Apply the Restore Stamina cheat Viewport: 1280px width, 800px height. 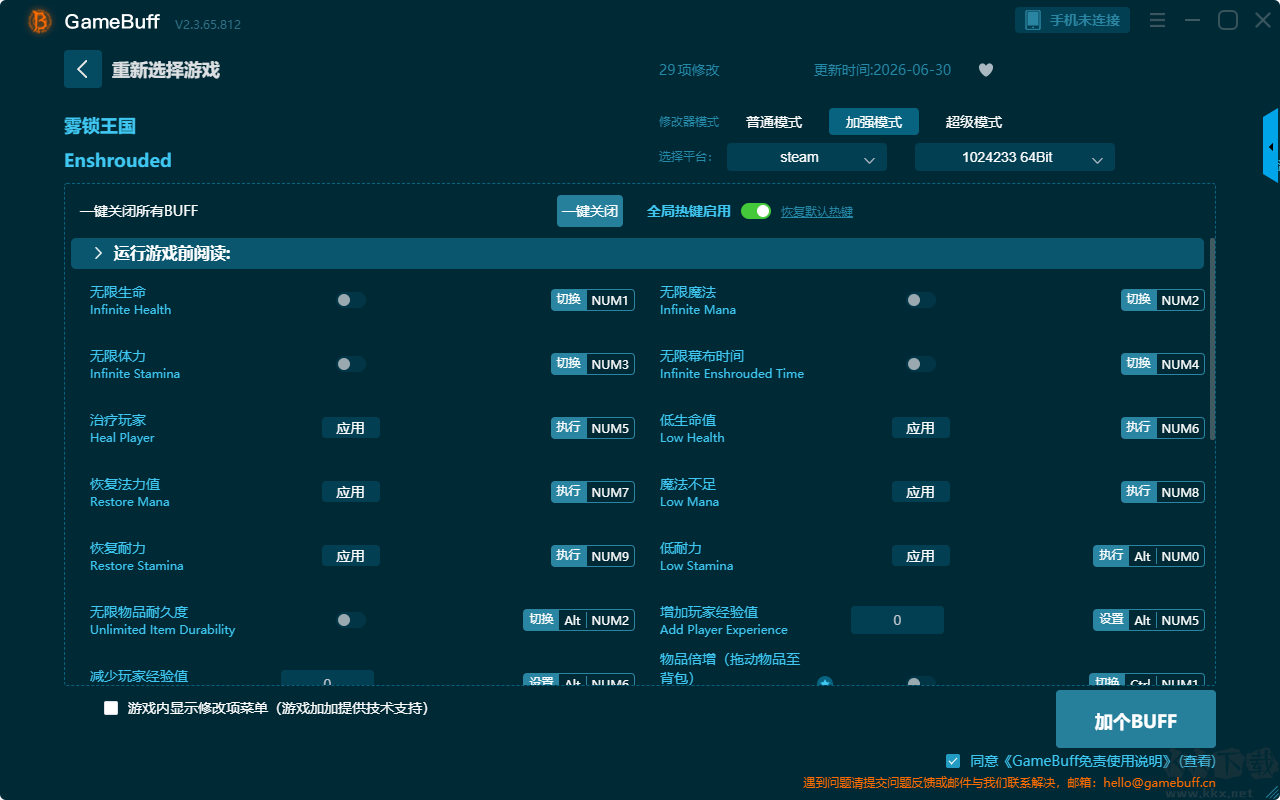coord(351,556)
